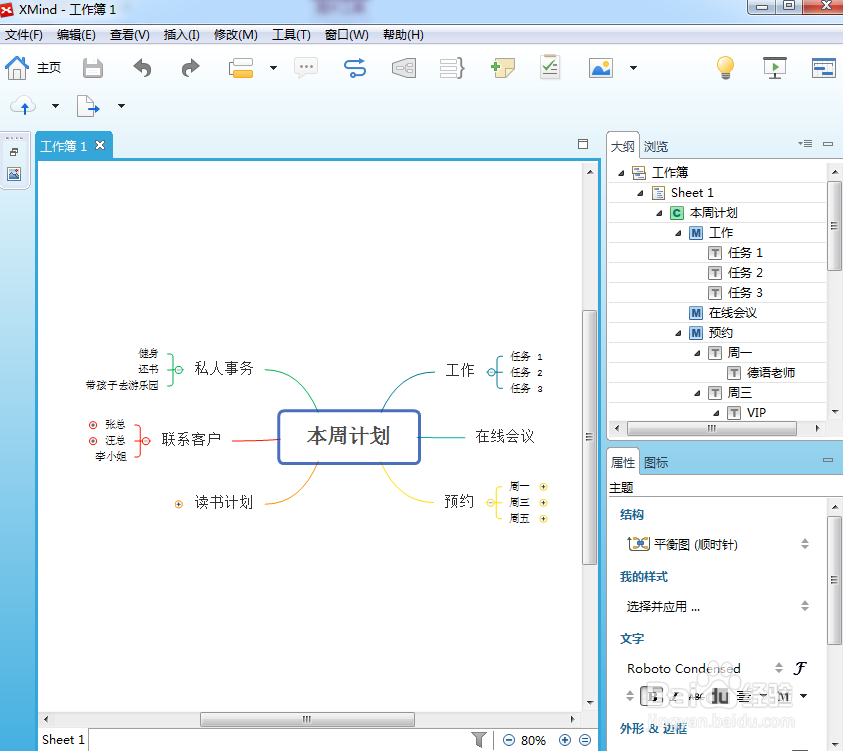Upload to cloud with the cloud arrow icon
The height and width of the screenshot is (751, 843).
(24, 106)
